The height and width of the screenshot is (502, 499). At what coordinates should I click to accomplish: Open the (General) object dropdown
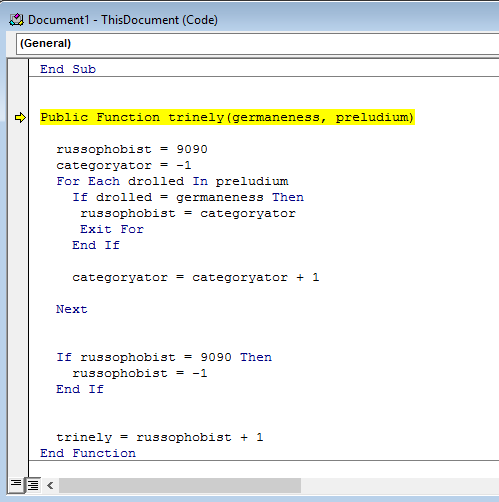click(x=257, y=44)
